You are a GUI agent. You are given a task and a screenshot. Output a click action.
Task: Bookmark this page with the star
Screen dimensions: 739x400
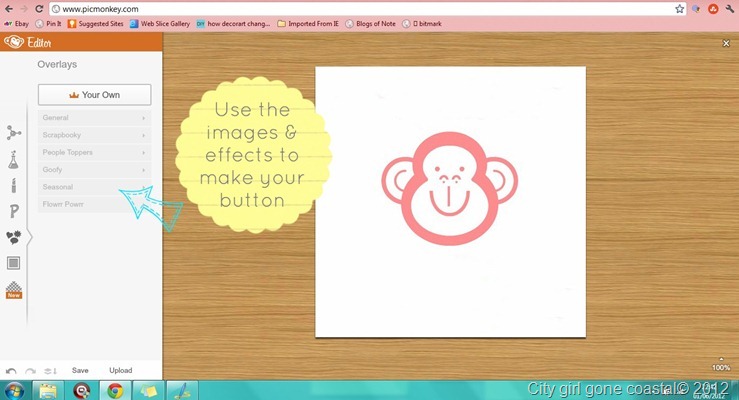coord(679,8)
